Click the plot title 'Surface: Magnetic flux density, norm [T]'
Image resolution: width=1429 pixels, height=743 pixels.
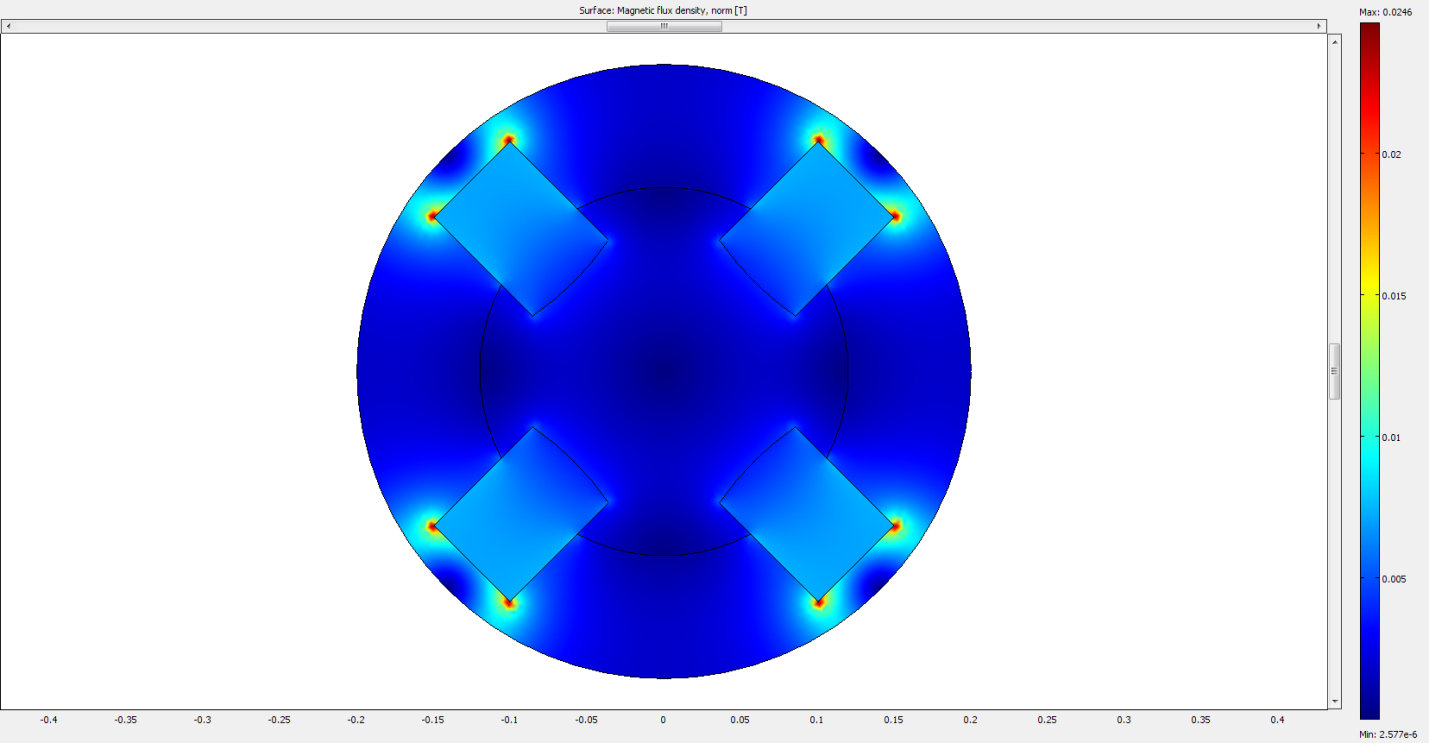pos(663,10)
